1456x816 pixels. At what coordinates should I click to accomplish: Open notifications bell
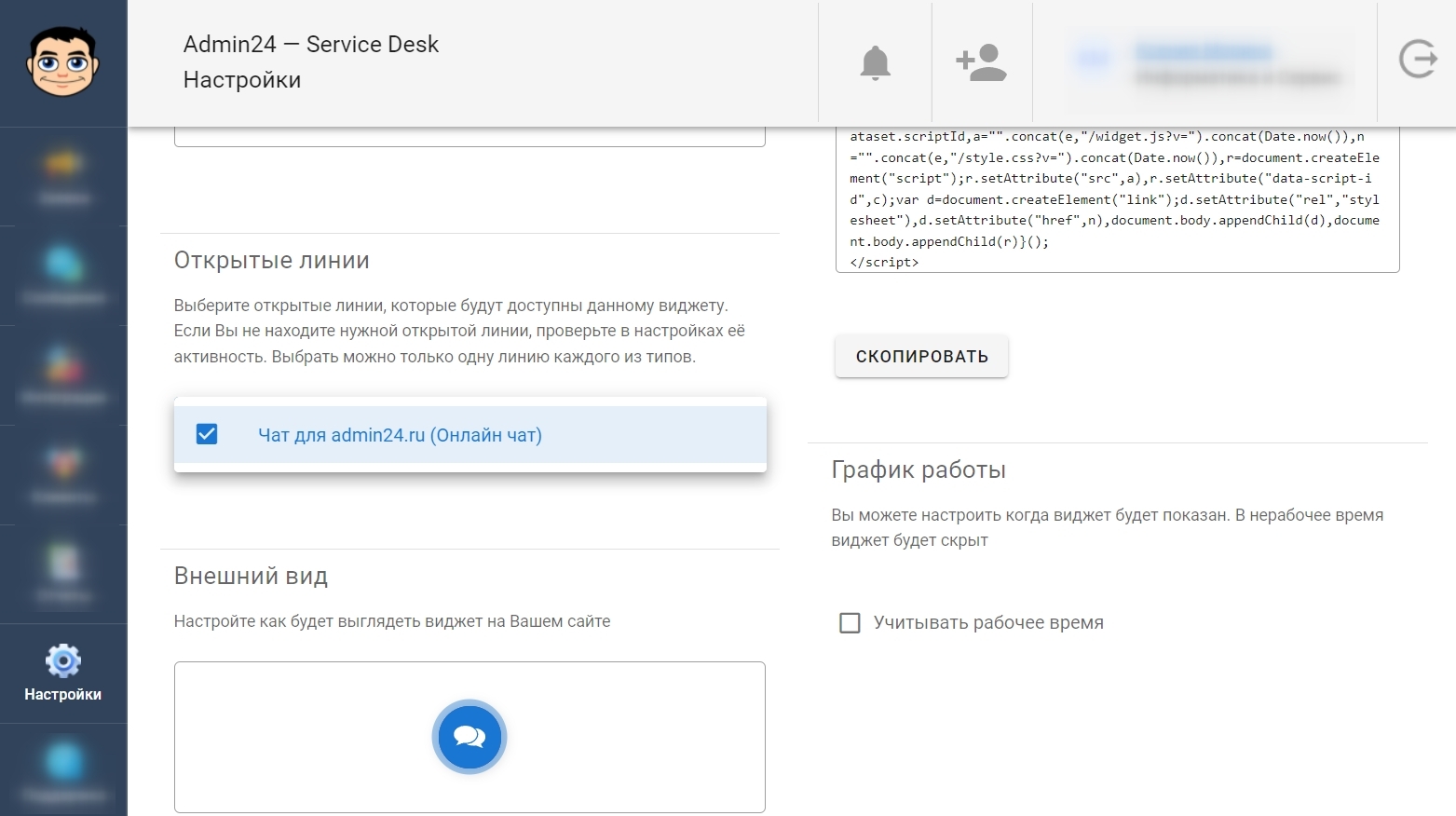pyautogui.click(x=875, y=62)
